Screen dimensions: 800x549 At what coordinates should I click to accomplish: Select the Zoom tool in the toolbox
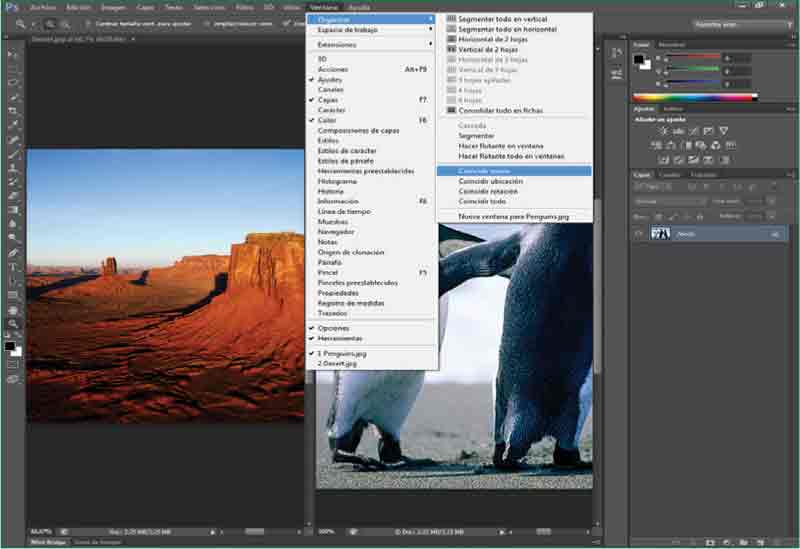[x=13, y=324]
